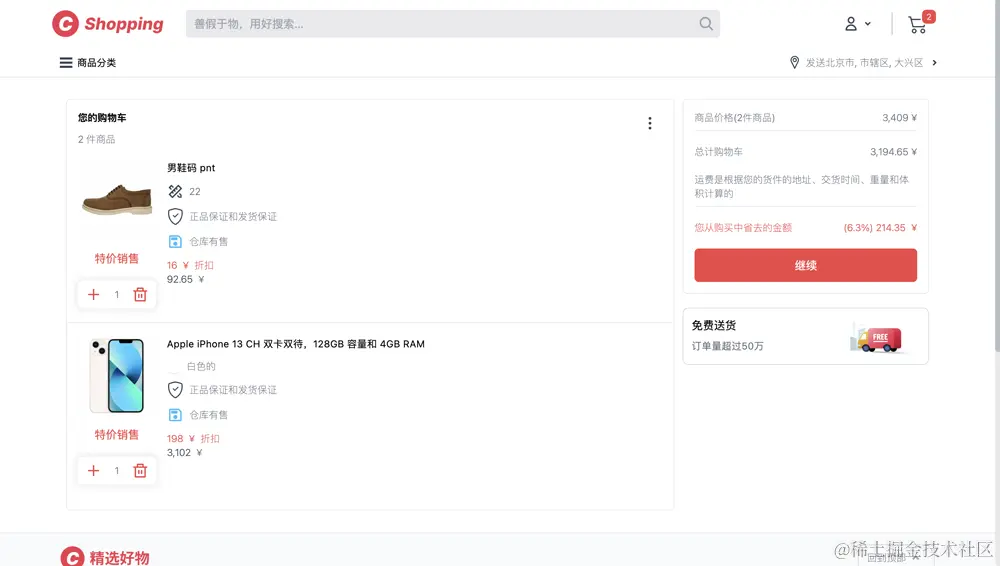This screenshot has height=566, width=1000.
Task: Open the cart three-dot options menu
Action: click(650, 123)
